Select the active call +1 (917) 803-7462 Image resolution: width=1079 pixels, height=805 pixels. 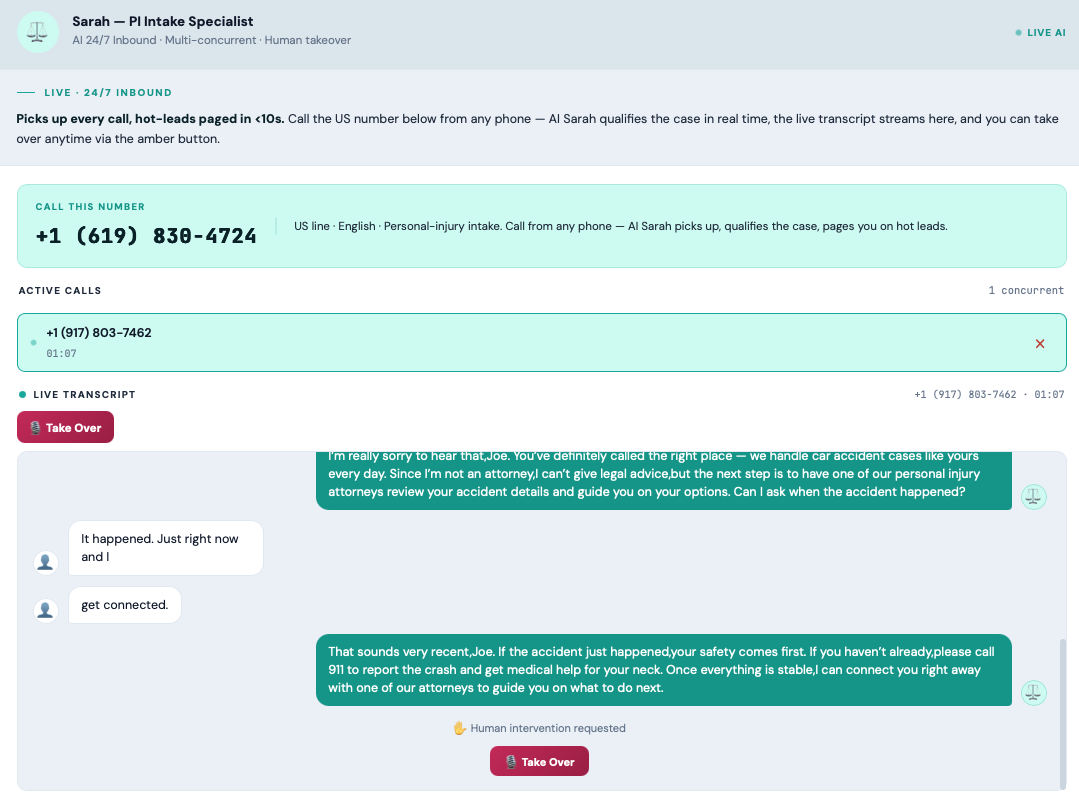[x=542, y=343]
